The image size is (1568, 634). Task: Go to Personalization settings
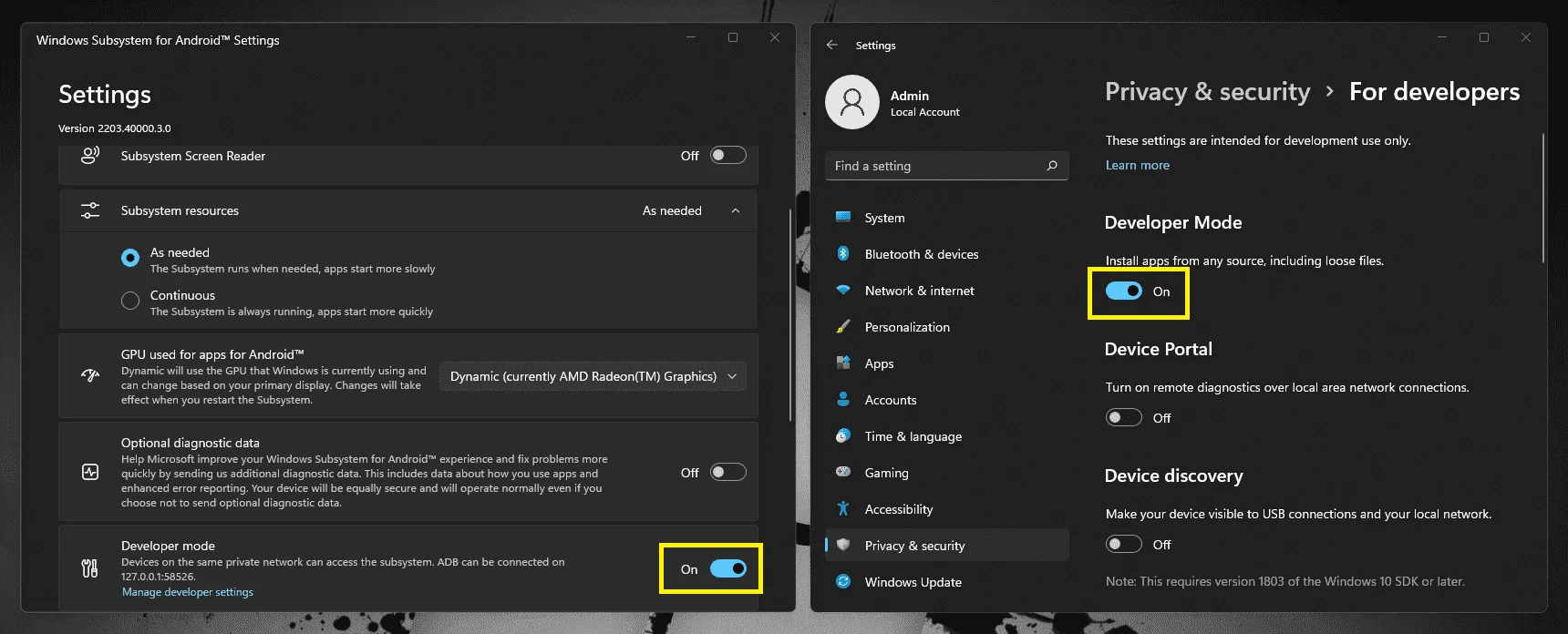(946, 327)
